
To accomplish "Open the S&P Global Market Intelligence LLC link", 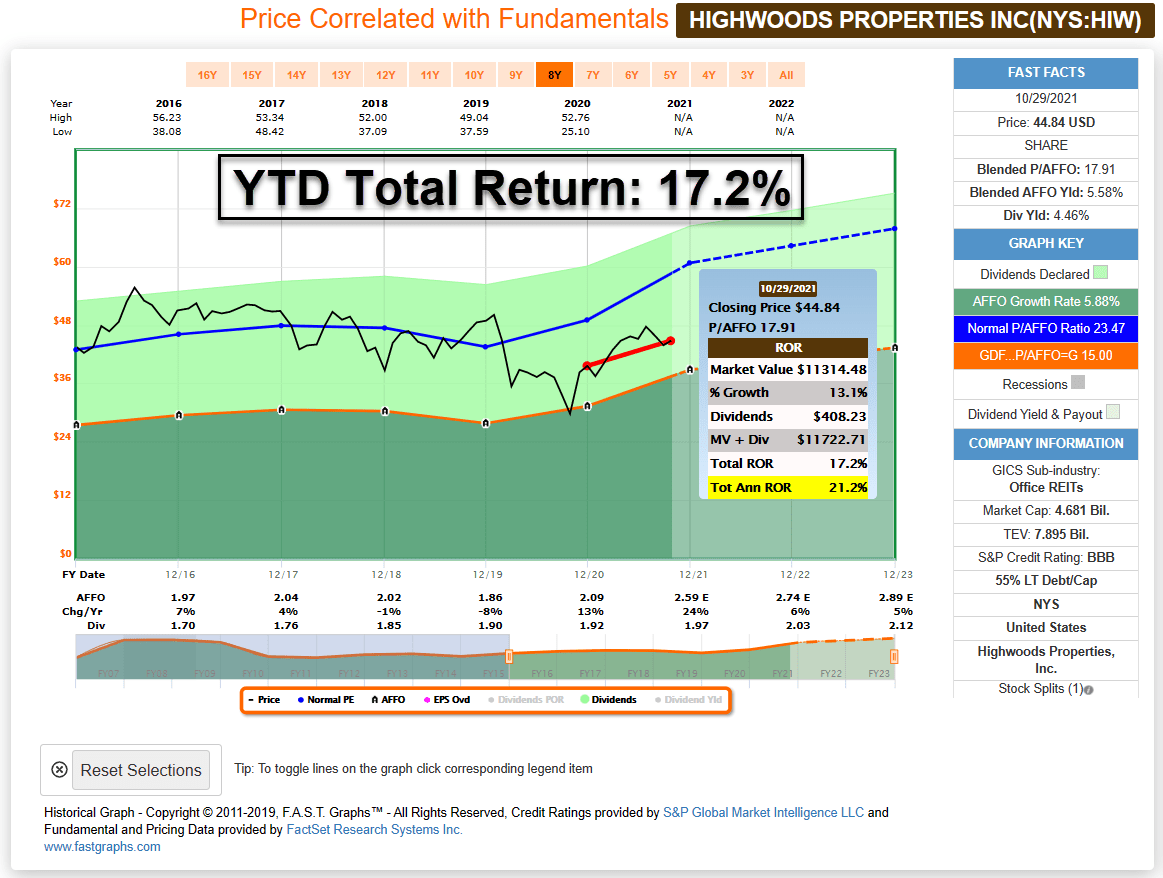I will click(763, 813).
